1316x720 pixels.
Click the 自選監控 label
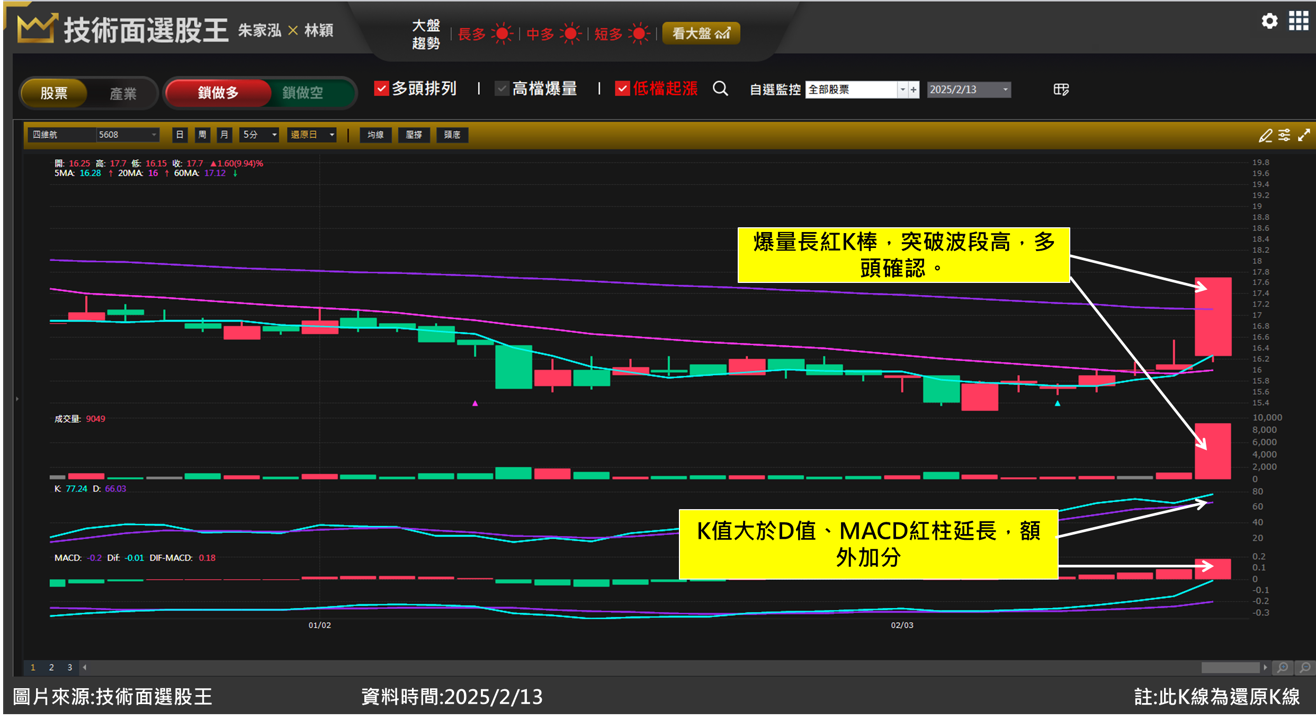point(775,90)
